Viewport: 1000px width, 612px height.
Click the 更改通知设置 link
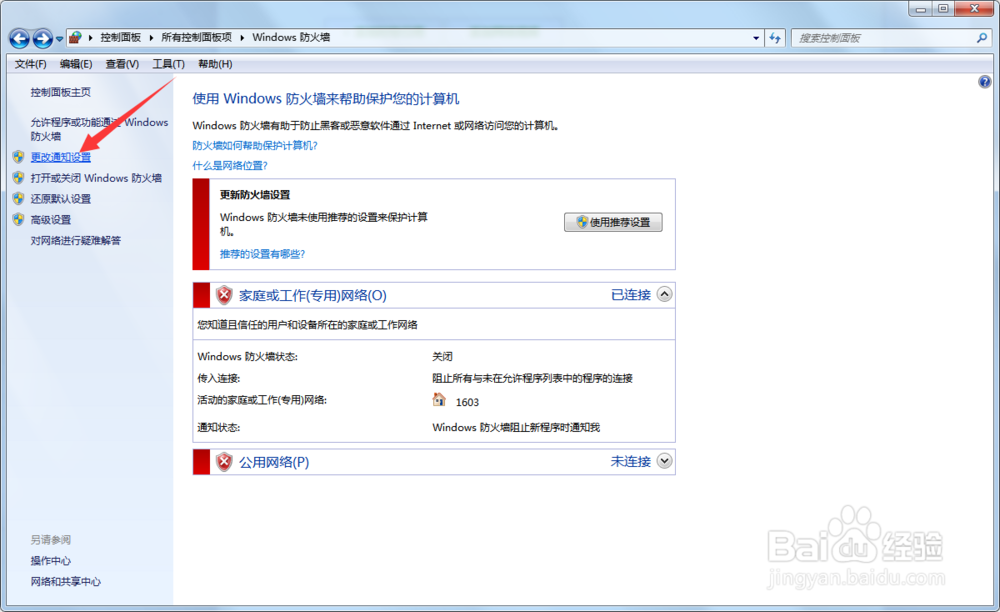click(61, 157)
